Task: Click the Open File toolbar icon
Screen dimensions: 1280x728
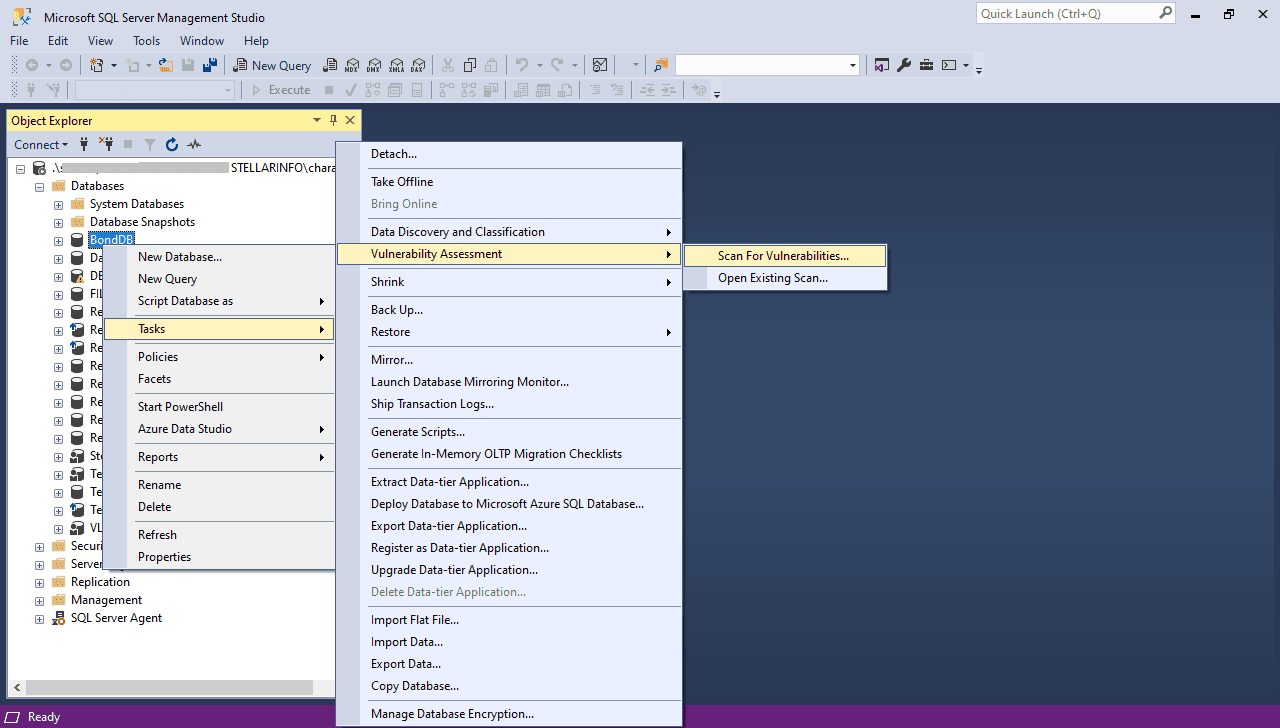Action: tap(166, 65)
